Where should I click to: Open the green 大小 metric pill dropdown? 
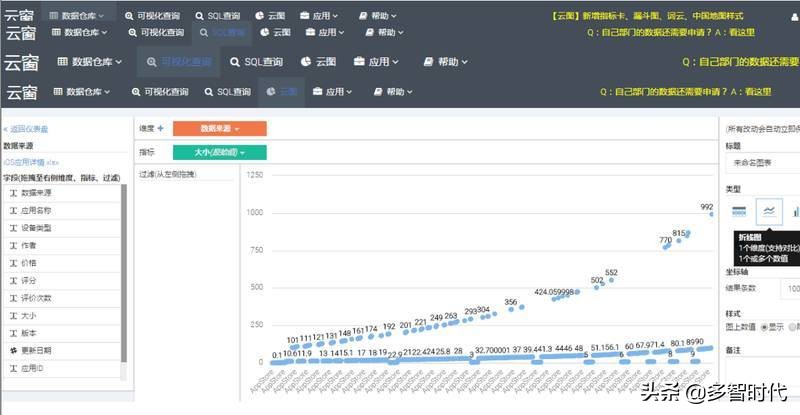tap(219, 153)
